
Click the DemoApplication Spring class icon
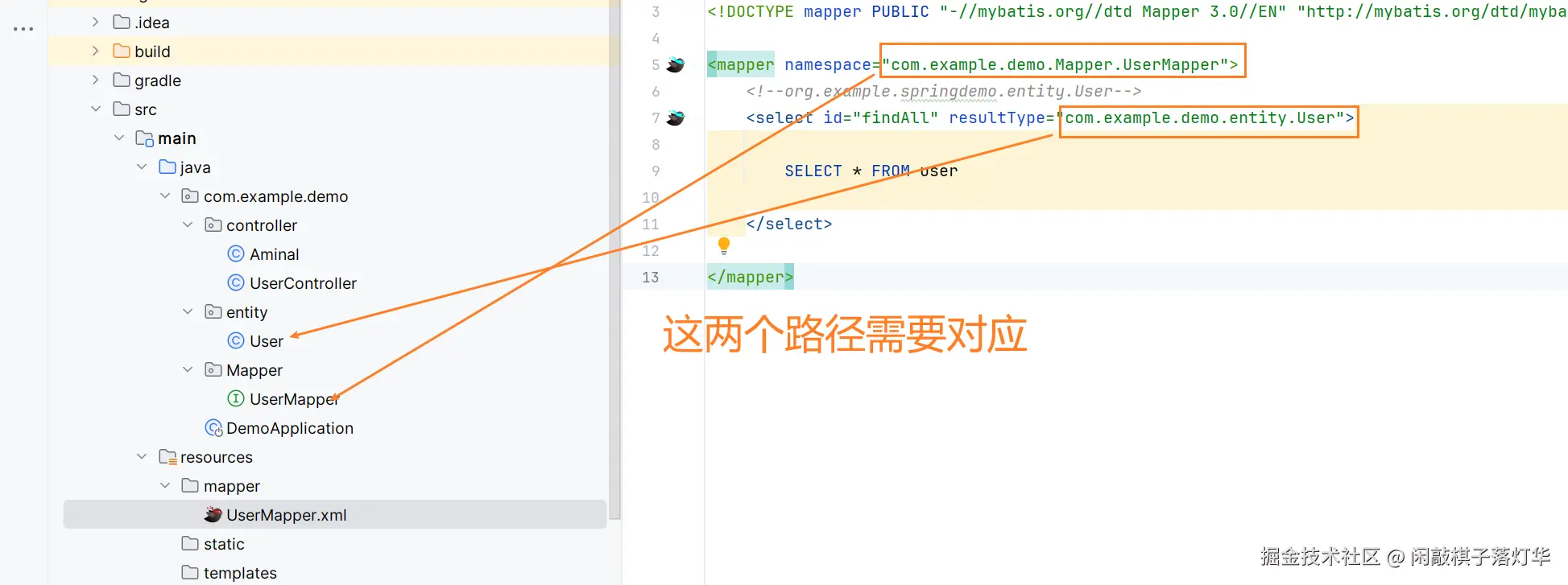[x=214, y=428]
